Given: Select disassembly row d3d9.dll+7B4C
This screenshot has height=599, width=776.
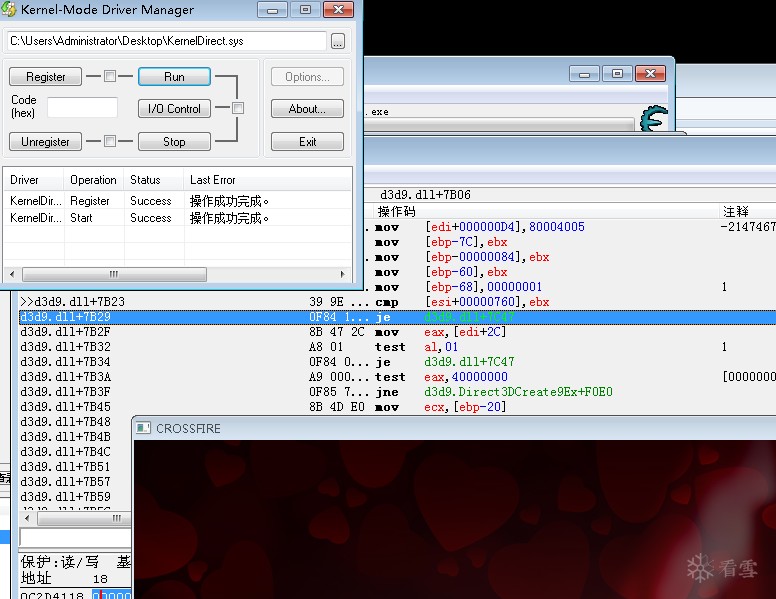Looking at the screenshot, I should [65, 451].
